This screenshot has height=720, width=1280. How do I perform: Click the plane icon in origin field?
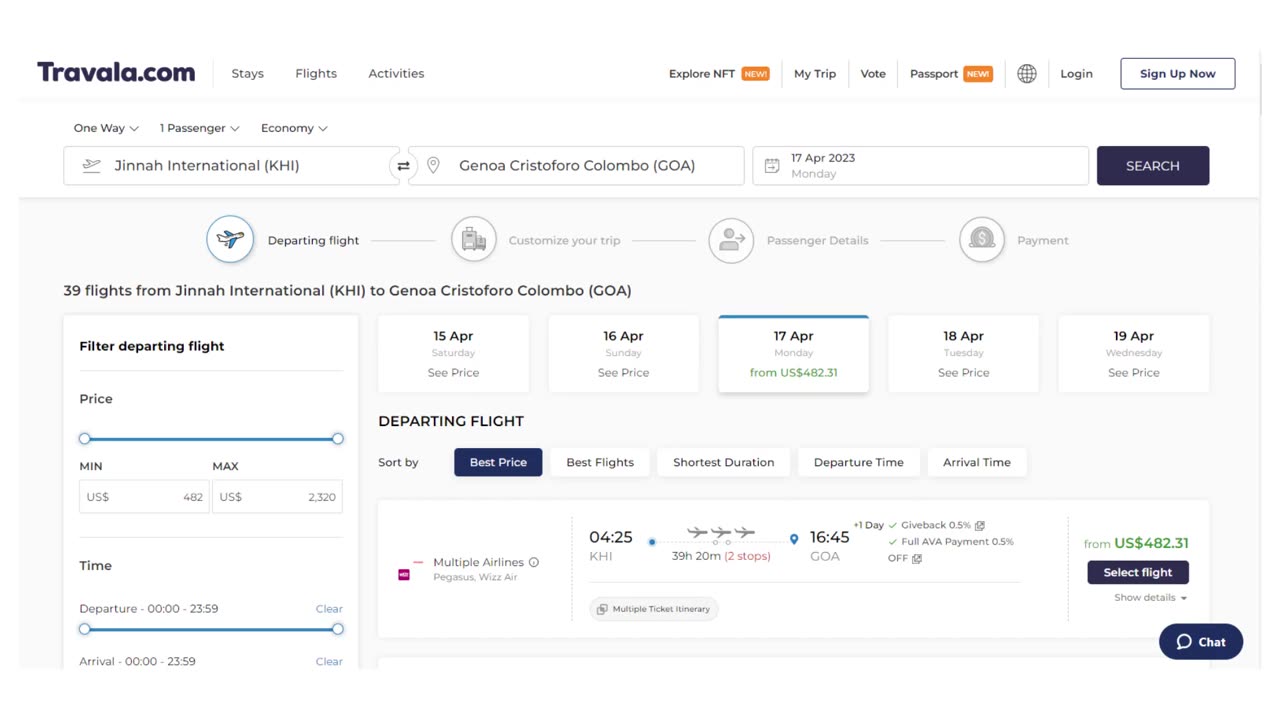coord(92,166)
